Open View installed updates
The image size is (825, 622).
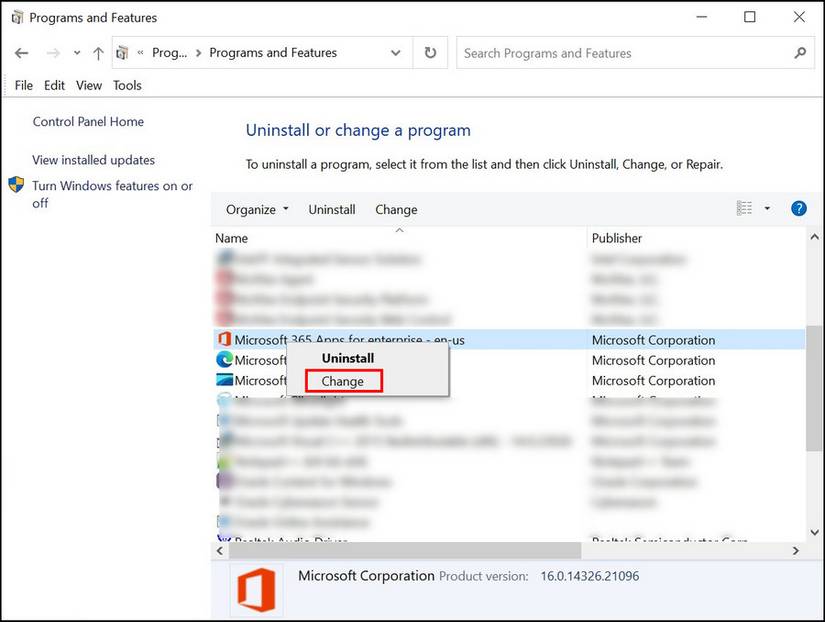click(93, 159)
